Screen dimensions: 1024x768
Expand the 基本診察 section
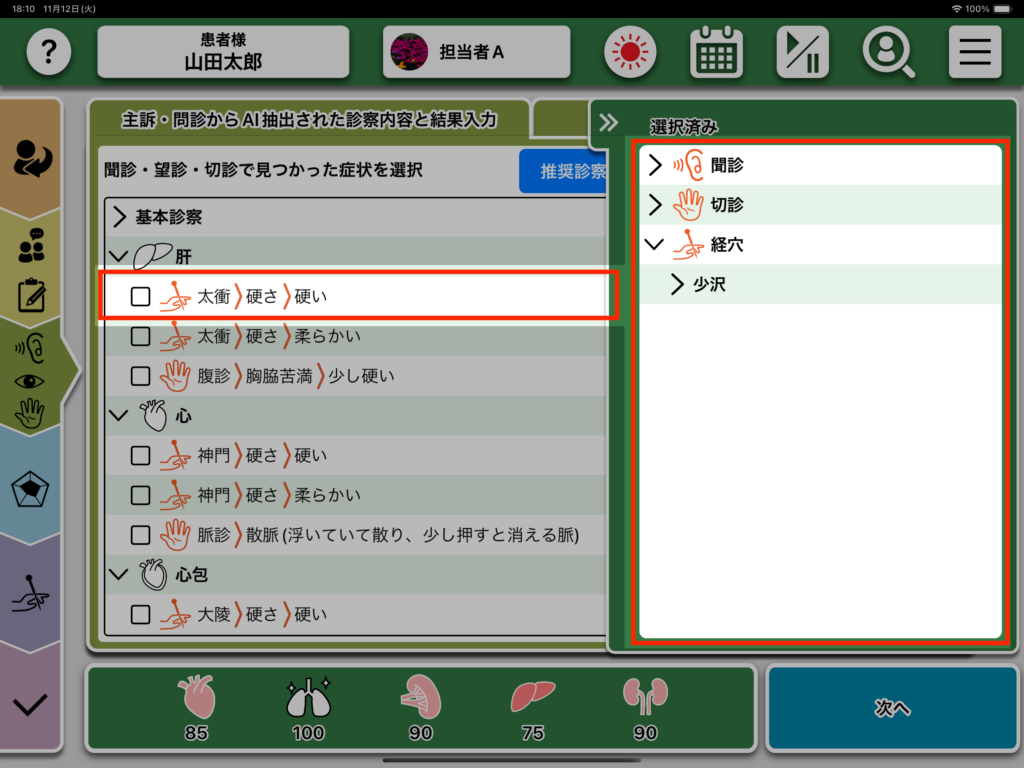[119, 217]
